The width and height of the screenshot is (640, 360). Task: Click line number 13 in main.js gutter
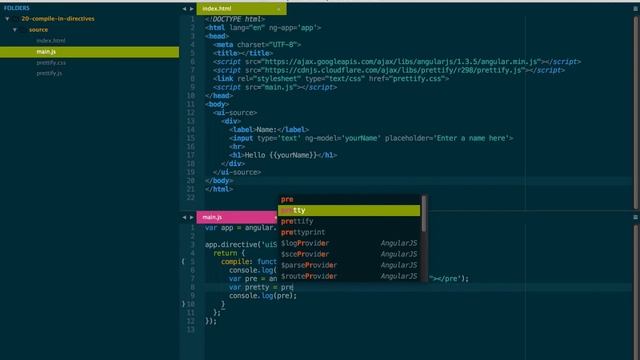(x=191, y=330)
